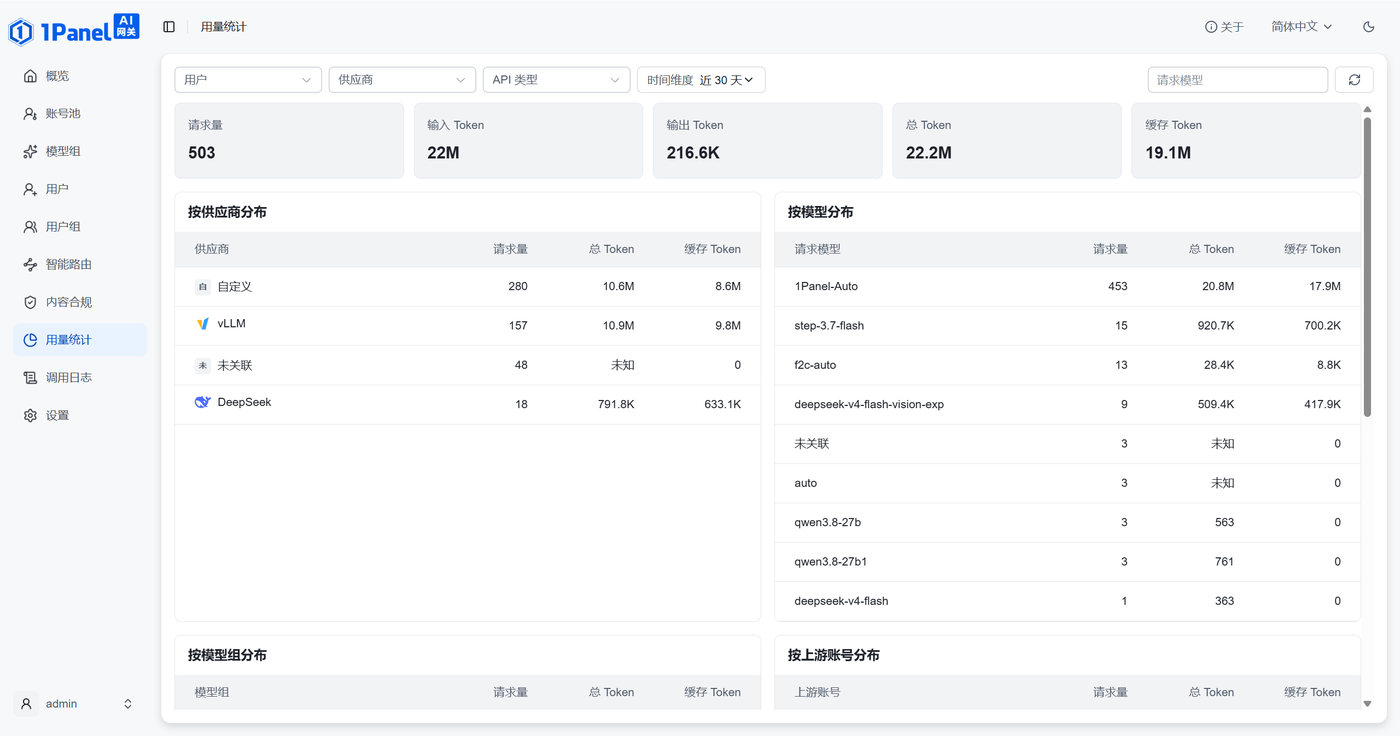Open the 时间维度 近 30 天 dropdown
Screen dimensions: 1400x736
(701, 80)
